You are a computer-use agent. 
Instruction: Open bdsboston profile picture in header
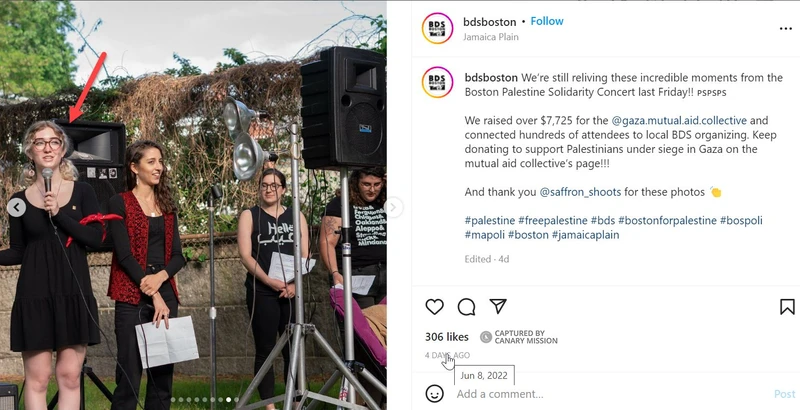pyautogui.click(x=437, y=28)
